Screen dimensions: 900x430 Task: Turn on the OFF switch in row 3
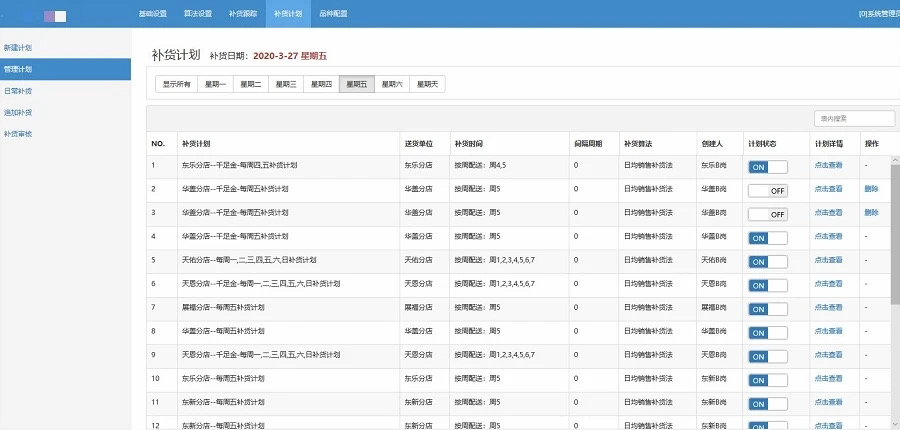tap(767, 214)
